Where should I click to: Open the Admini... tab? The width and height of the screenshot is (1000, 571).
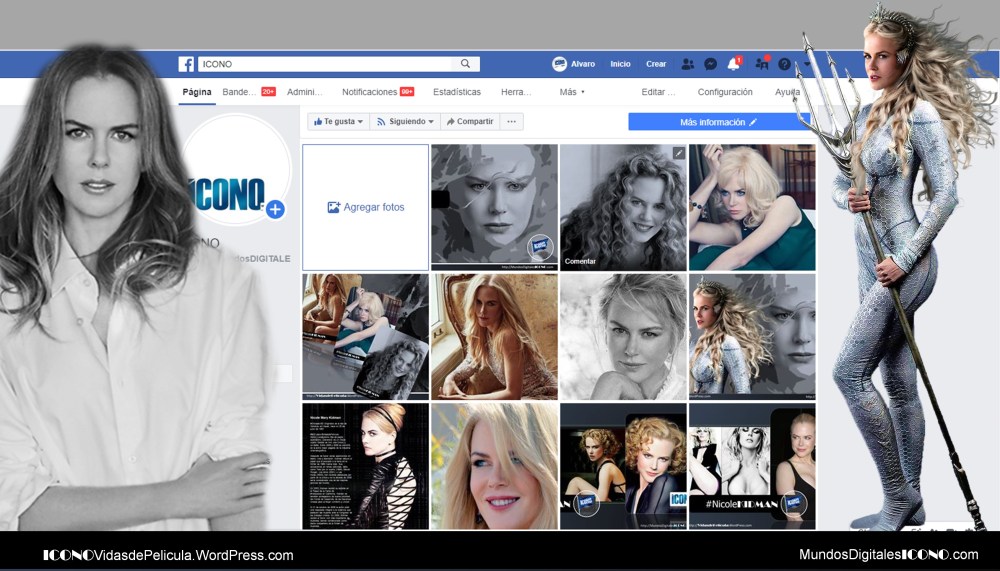tap(304, 92)
